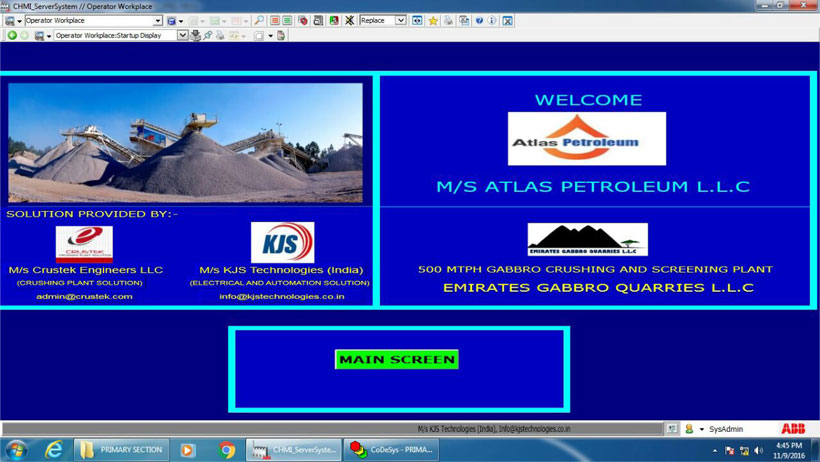This screenshot has width=820, height=462.
Task: Click the crushing plant photo
Action: tap(185, 143)
